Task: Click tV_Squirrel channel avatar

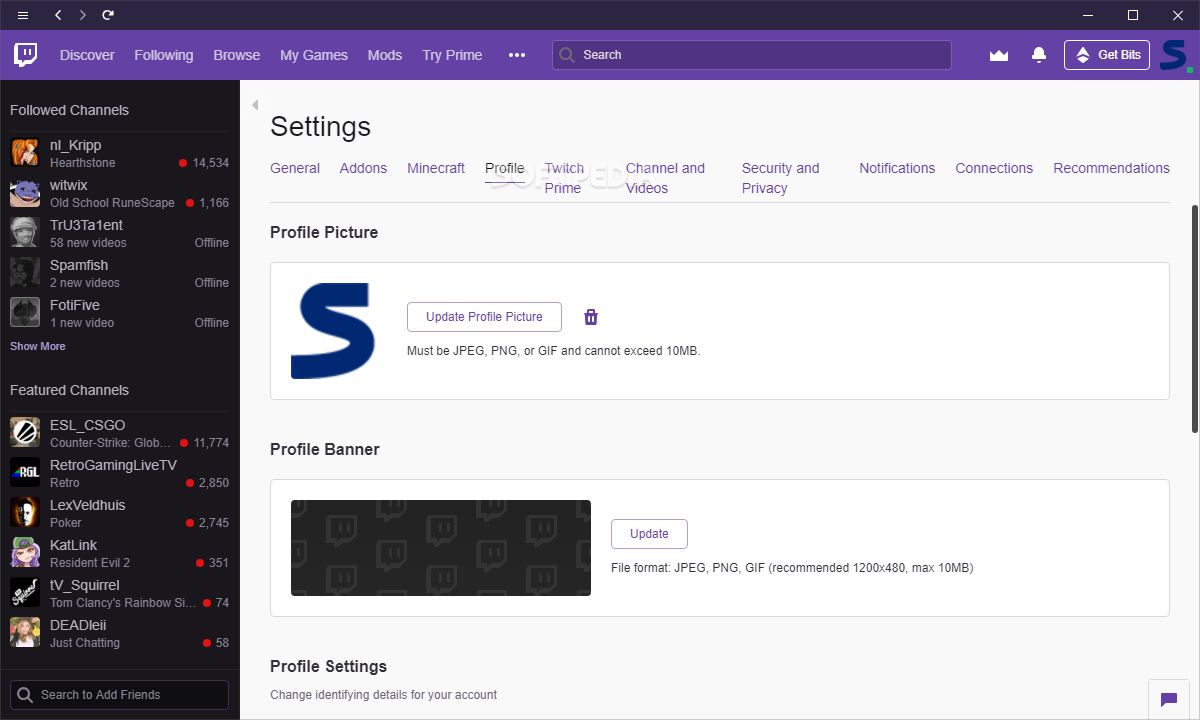Action: 25,593
